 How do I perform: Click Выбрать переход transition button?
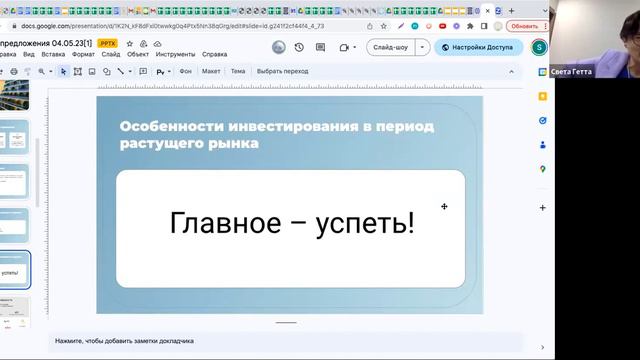pyautogui.click(x=282, y=71)
